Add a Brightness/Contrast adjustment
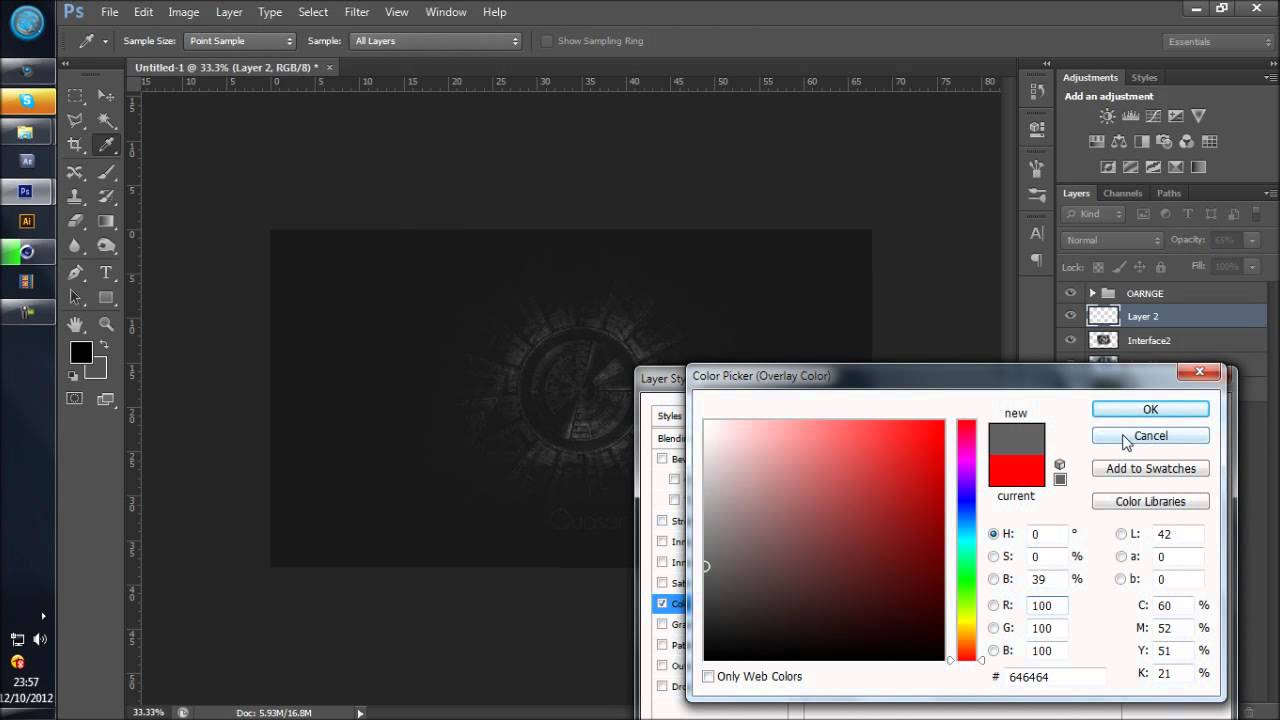 coord(1107,117)
